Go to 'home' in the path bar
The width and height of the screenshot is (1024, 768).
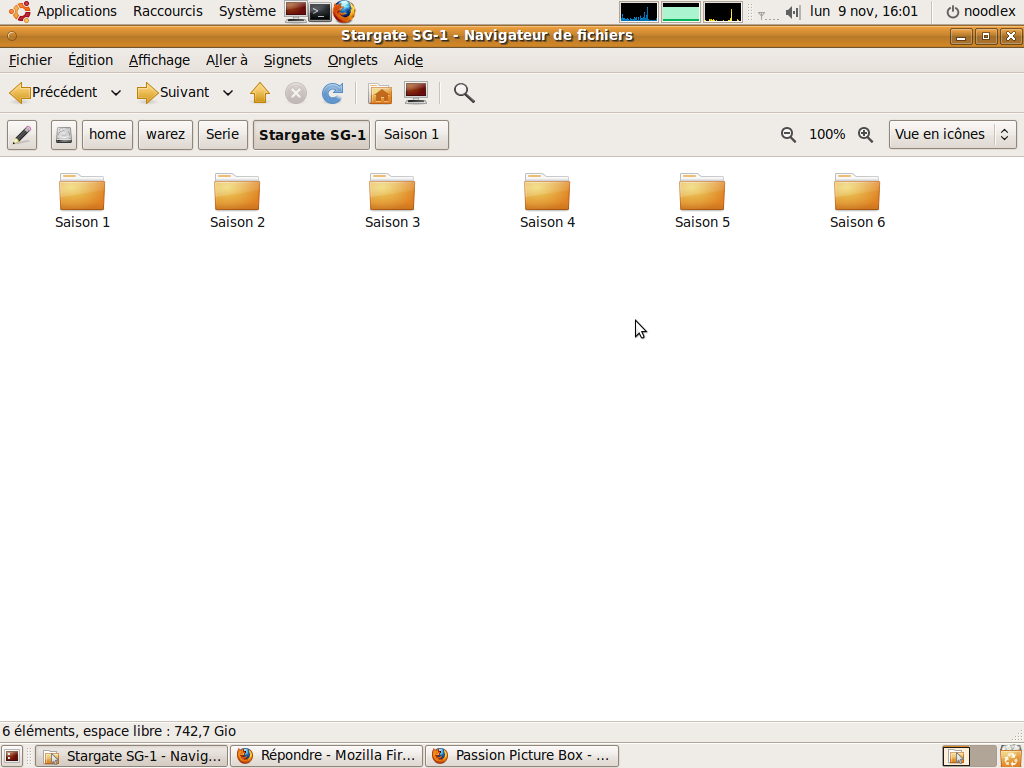[x=108, y=135]
